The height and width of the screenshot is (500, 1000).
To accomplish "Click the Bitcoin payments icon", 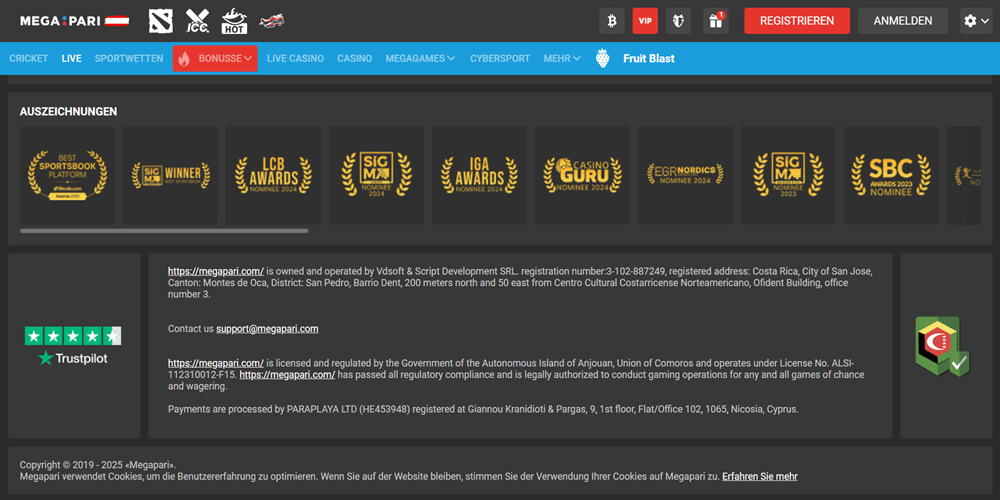I will [x=612, y=21].
